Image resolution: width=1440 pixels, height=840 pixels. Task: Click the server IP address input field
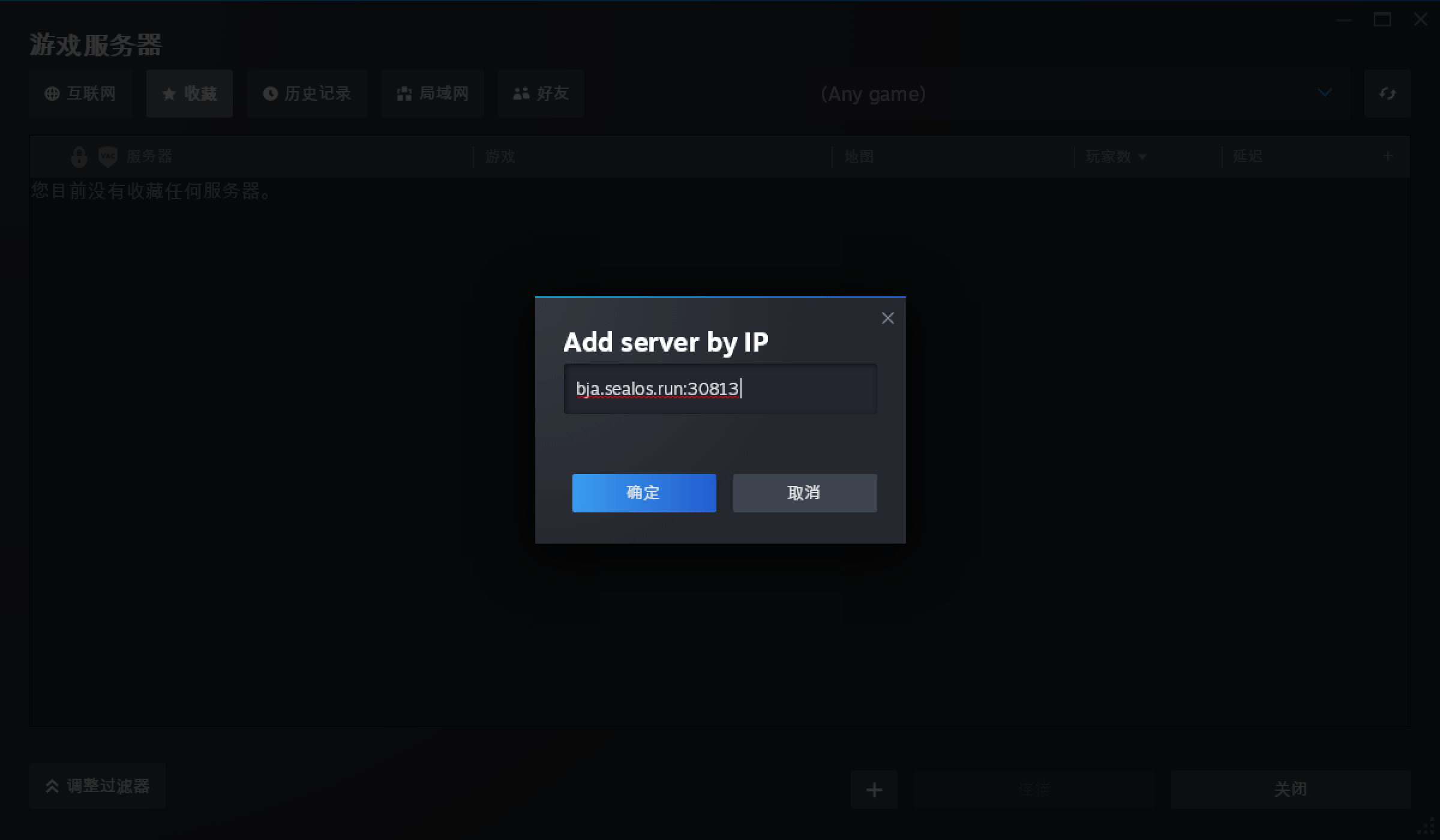(720, 389)
